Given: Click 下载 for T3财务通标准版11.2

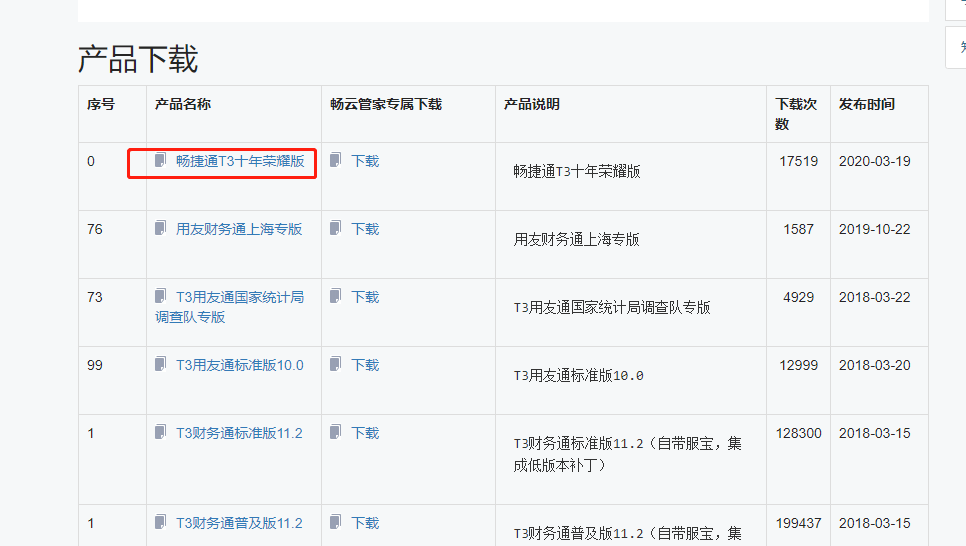Looking at the screenshot, I should pos(365,433).
